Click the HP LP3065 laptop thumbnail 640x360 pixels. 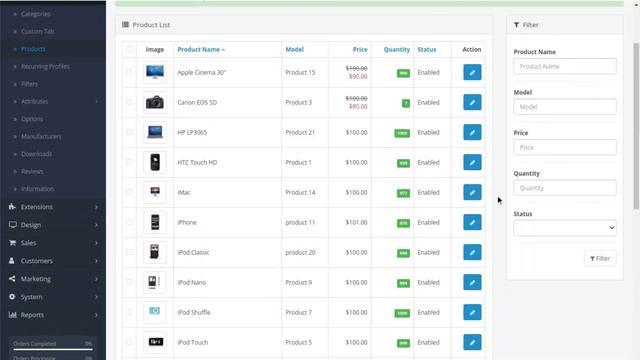[x=155, y=132]
